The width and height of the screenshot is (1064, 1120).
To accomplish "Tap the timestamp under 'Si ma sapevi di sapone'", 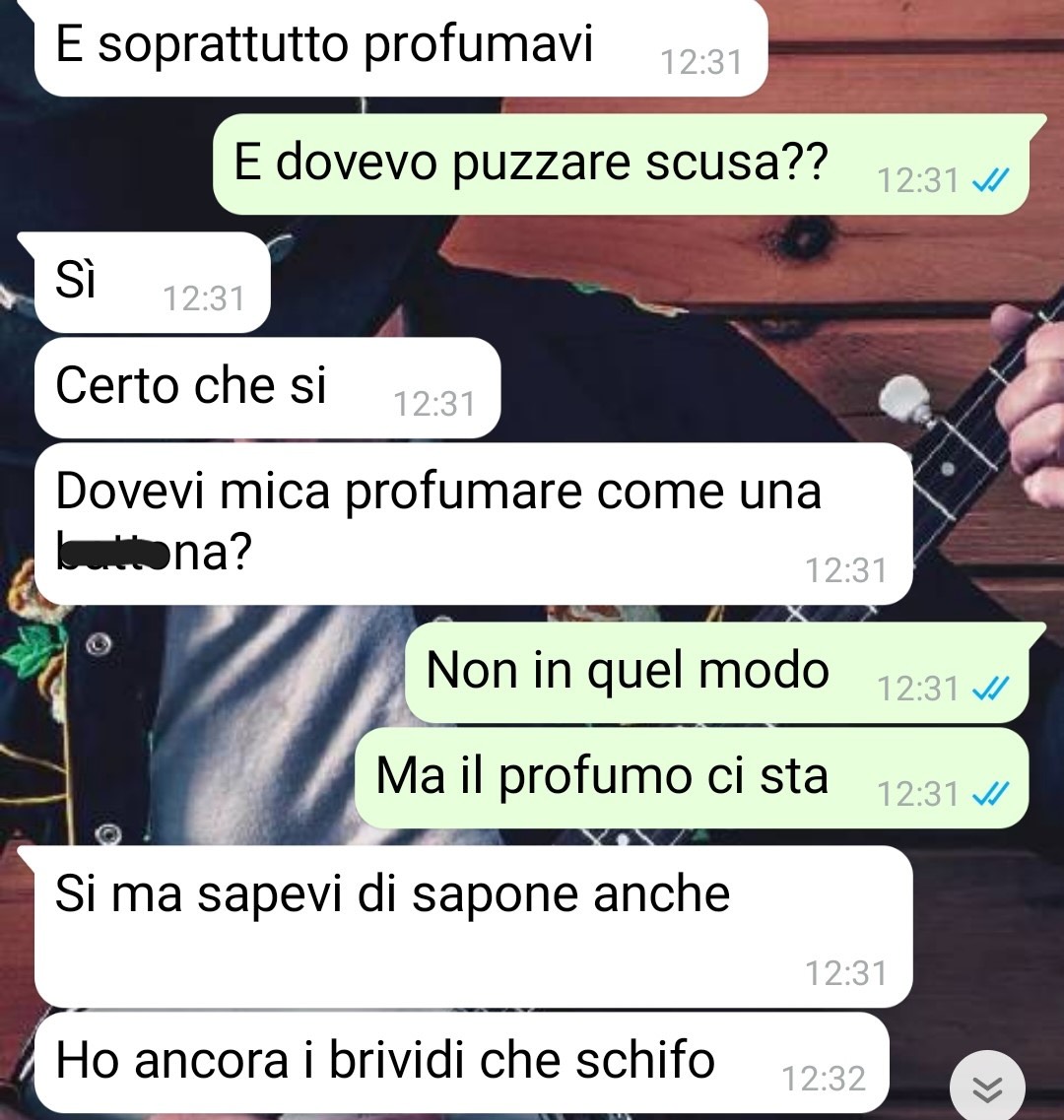I will (846, 973).
